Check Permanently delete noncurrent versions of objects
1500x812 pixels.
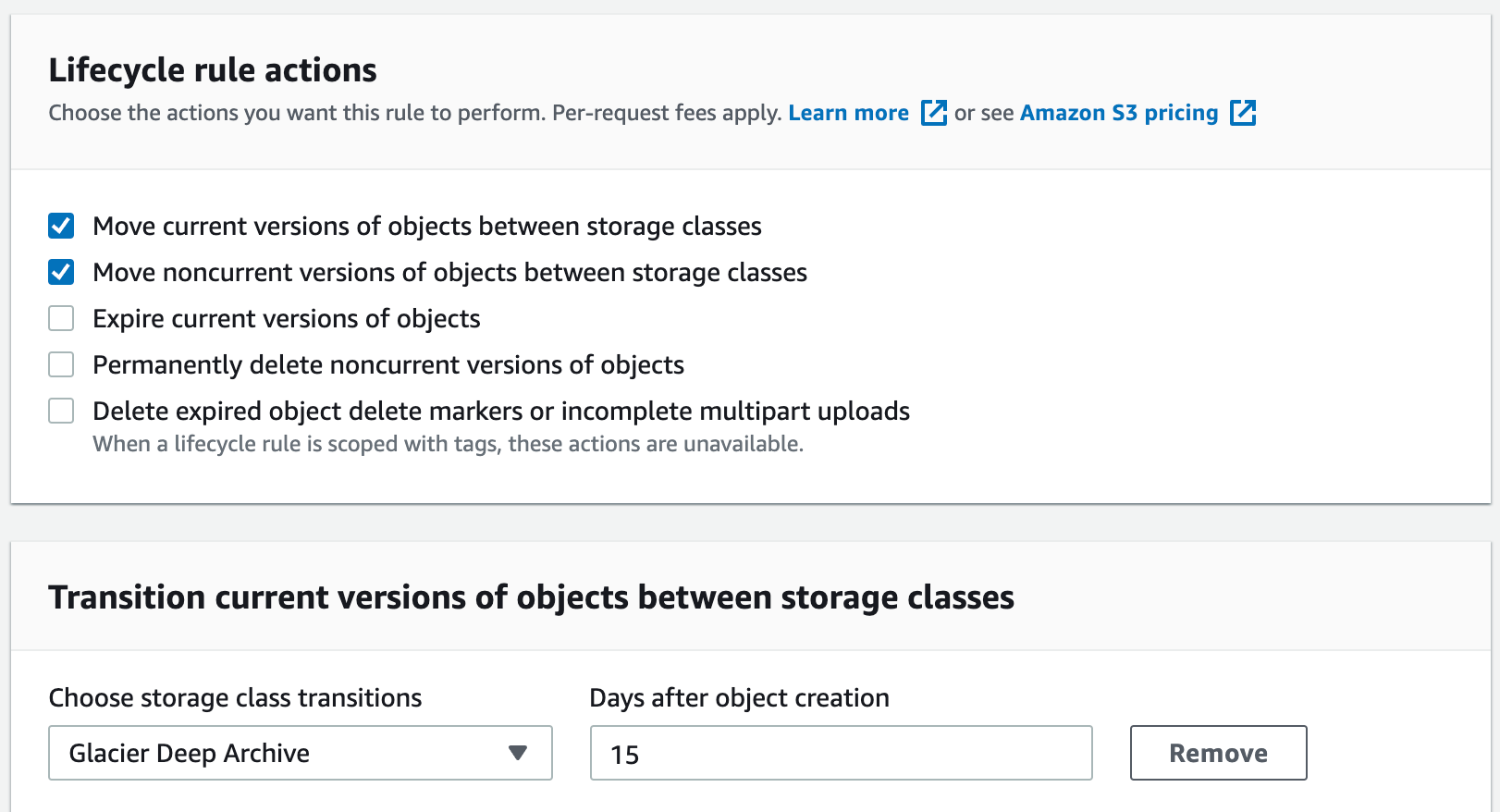point(60,364)
